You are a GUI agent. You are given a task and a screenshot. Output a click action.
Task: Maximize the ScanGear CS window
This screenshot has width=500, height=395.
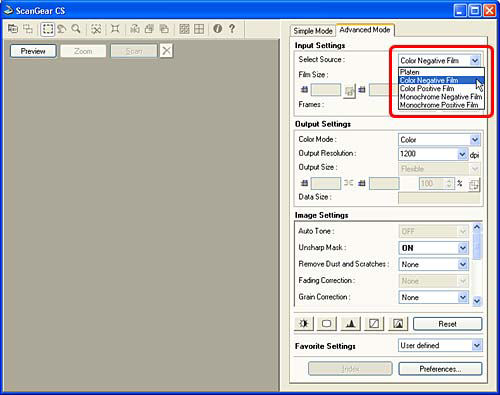tap(475, 11)
